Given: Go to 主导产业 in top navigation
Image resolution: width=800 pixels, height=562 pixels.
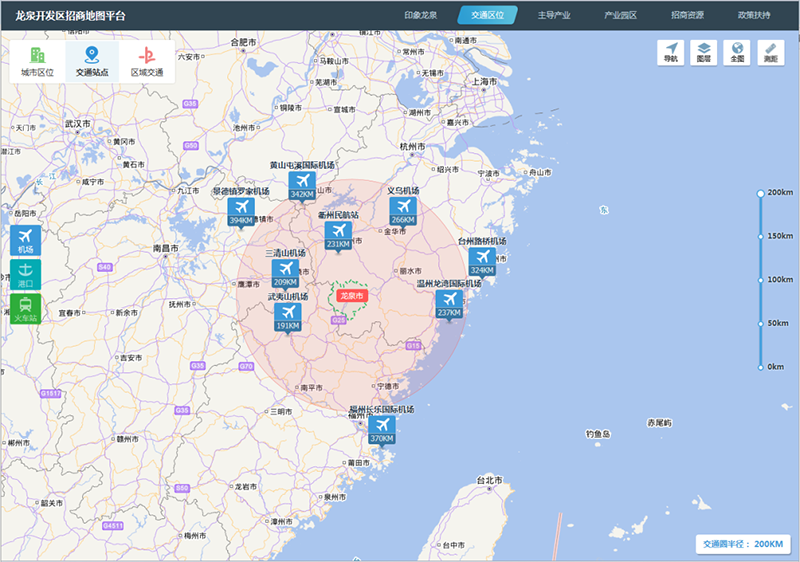Looking at the screenshot, I should click(554, 15).
